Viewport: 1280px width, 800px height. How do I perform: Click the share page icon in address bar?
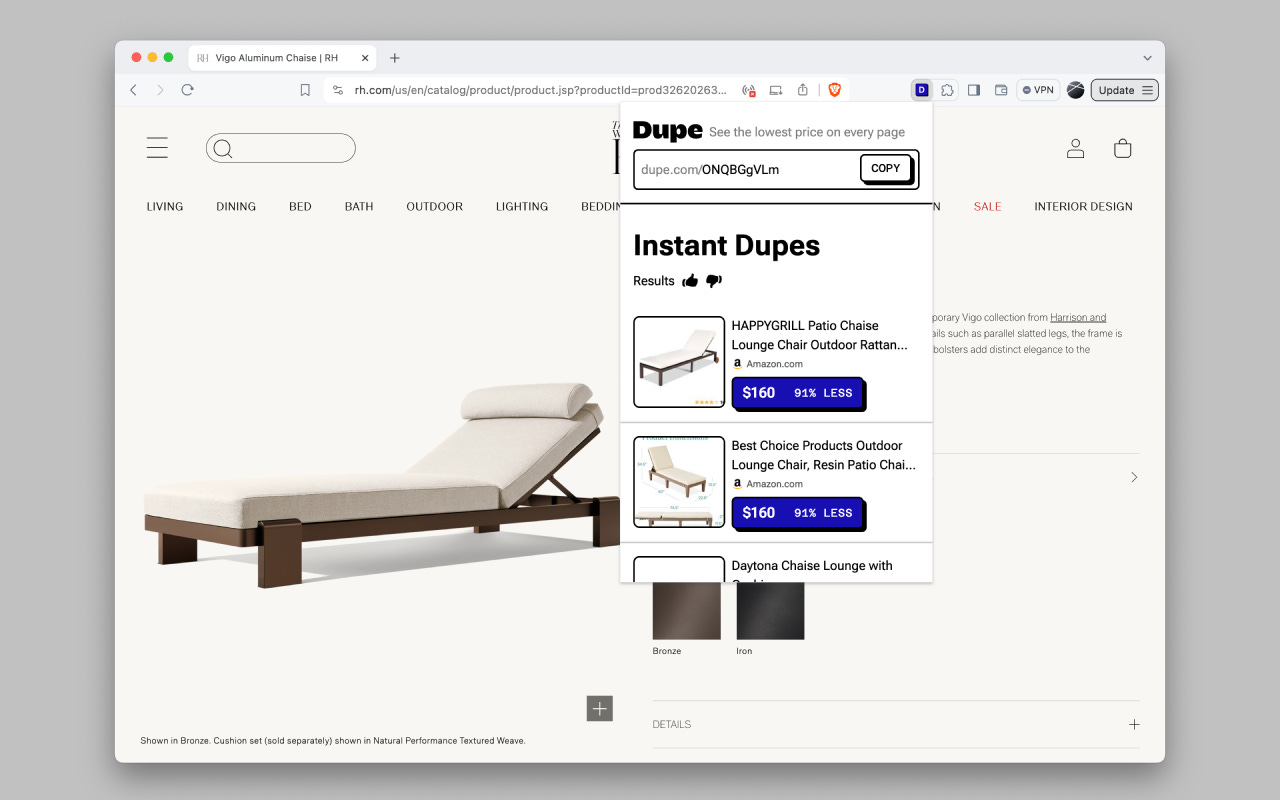803,90
